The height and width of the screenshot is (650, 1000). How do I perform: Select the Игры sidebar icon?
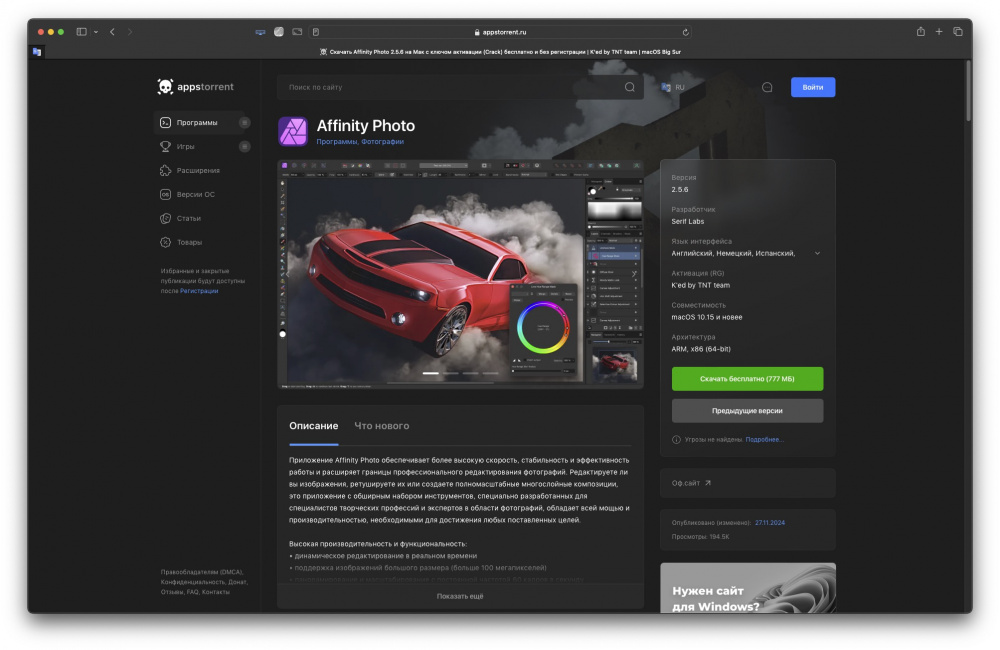[168, 146]
